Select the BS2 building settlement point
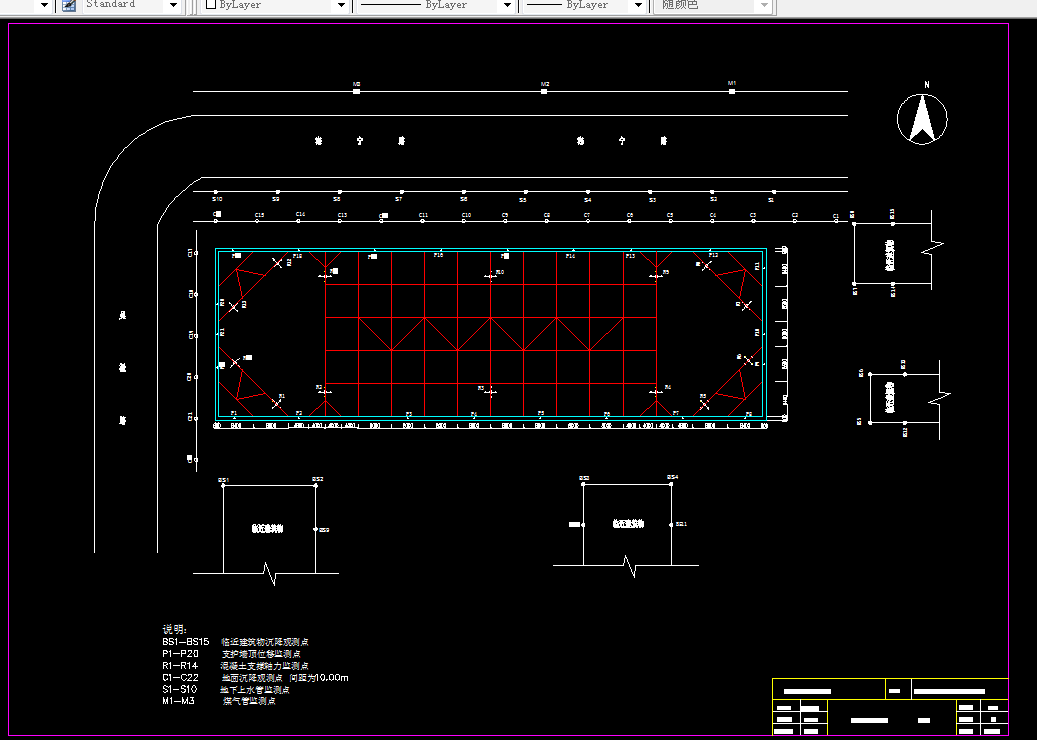Screen dimensions: 1037x740 click(315, 485)
